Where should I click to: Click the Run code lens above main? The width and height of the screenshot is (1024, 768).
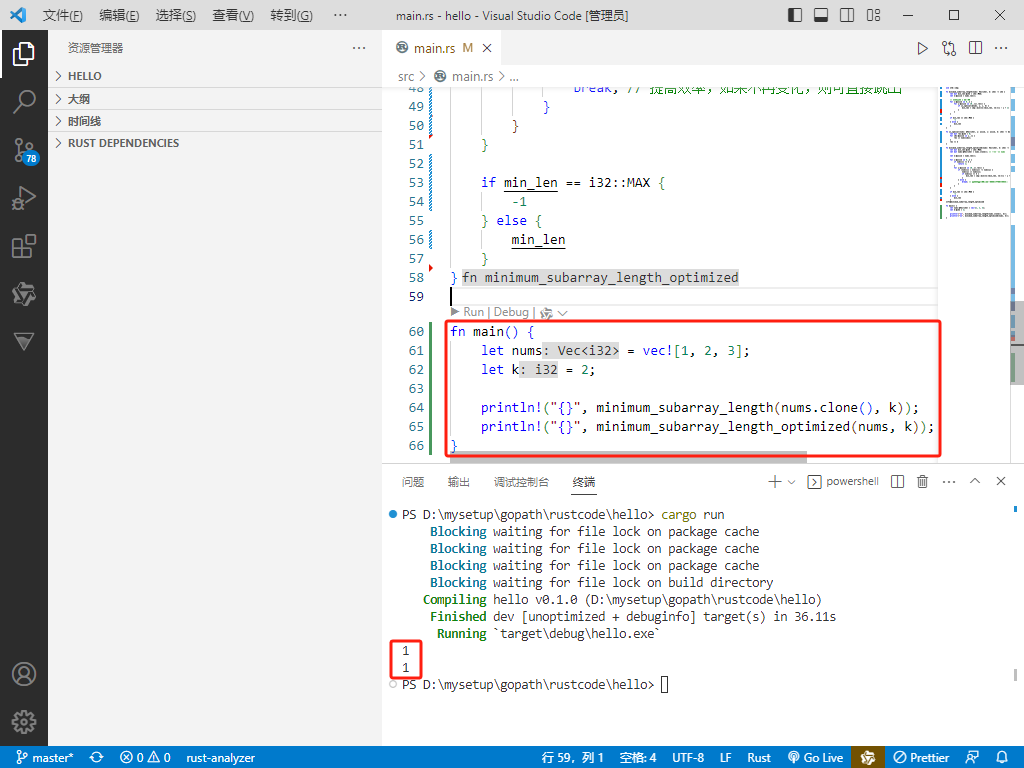473,312
